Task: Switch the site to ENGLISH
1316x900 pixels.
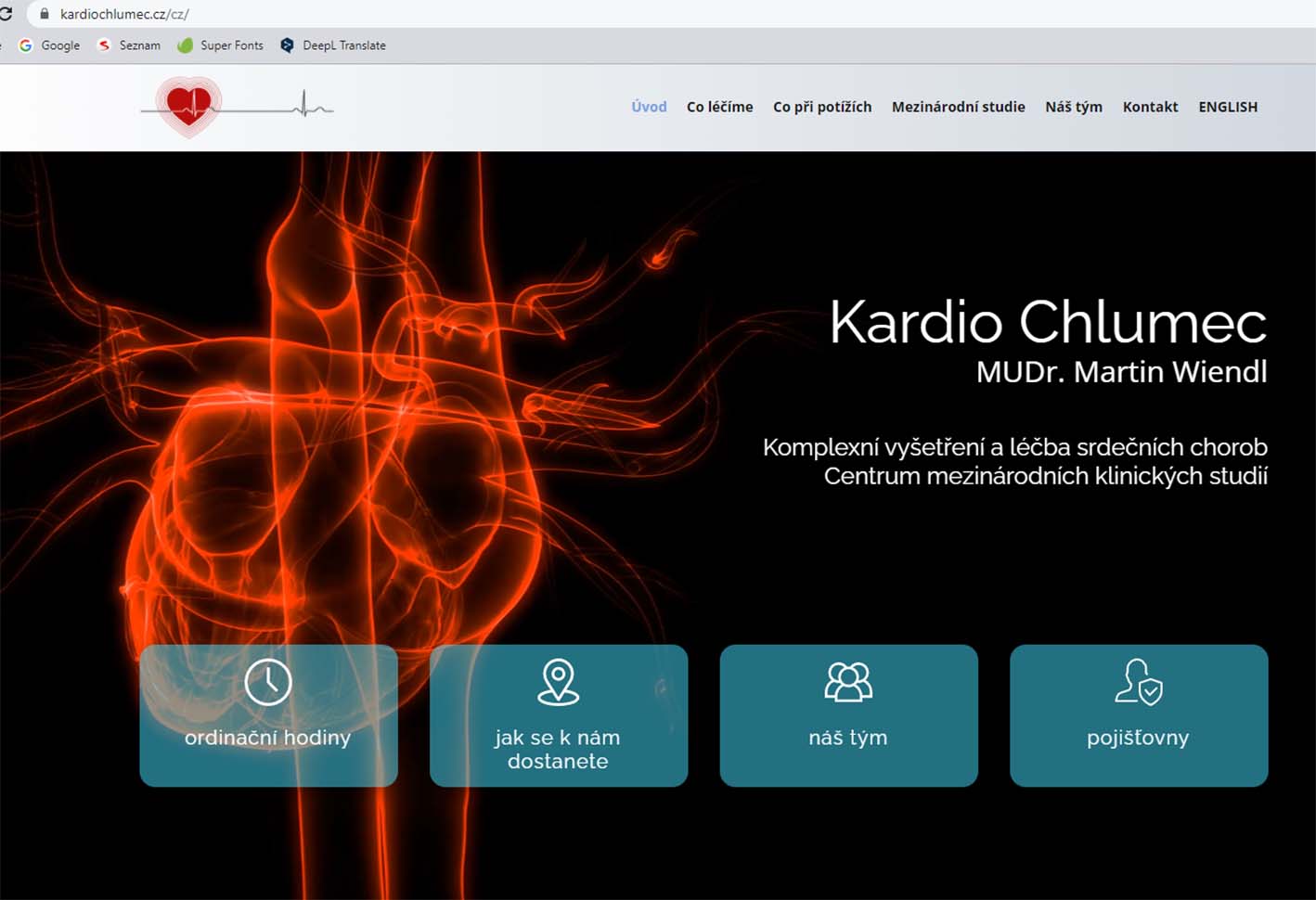Action: click(x=1228, y=107)
